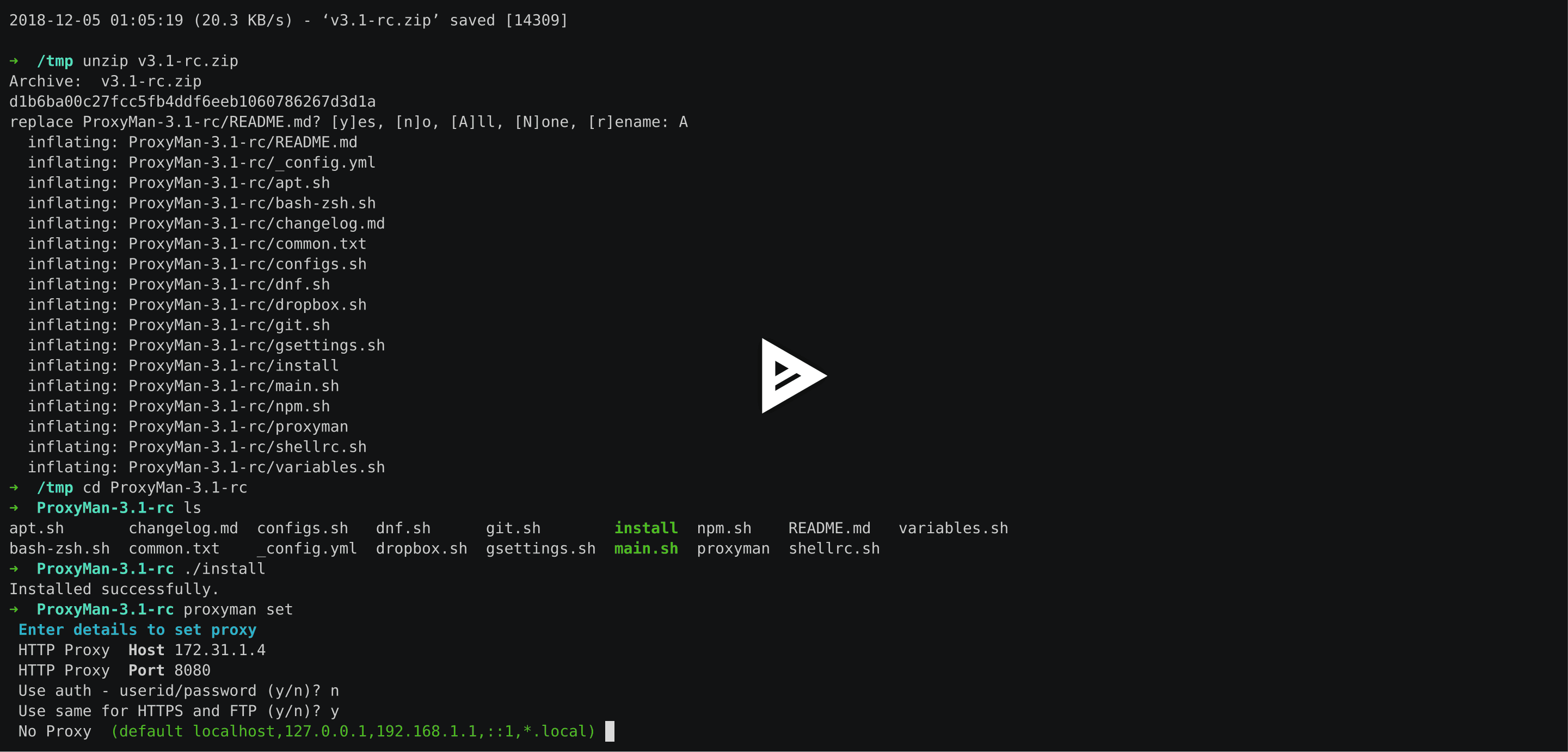The image size is (1568, 752).
Task: Click the variables.sh filename
Action: click(x=953, y=528)
